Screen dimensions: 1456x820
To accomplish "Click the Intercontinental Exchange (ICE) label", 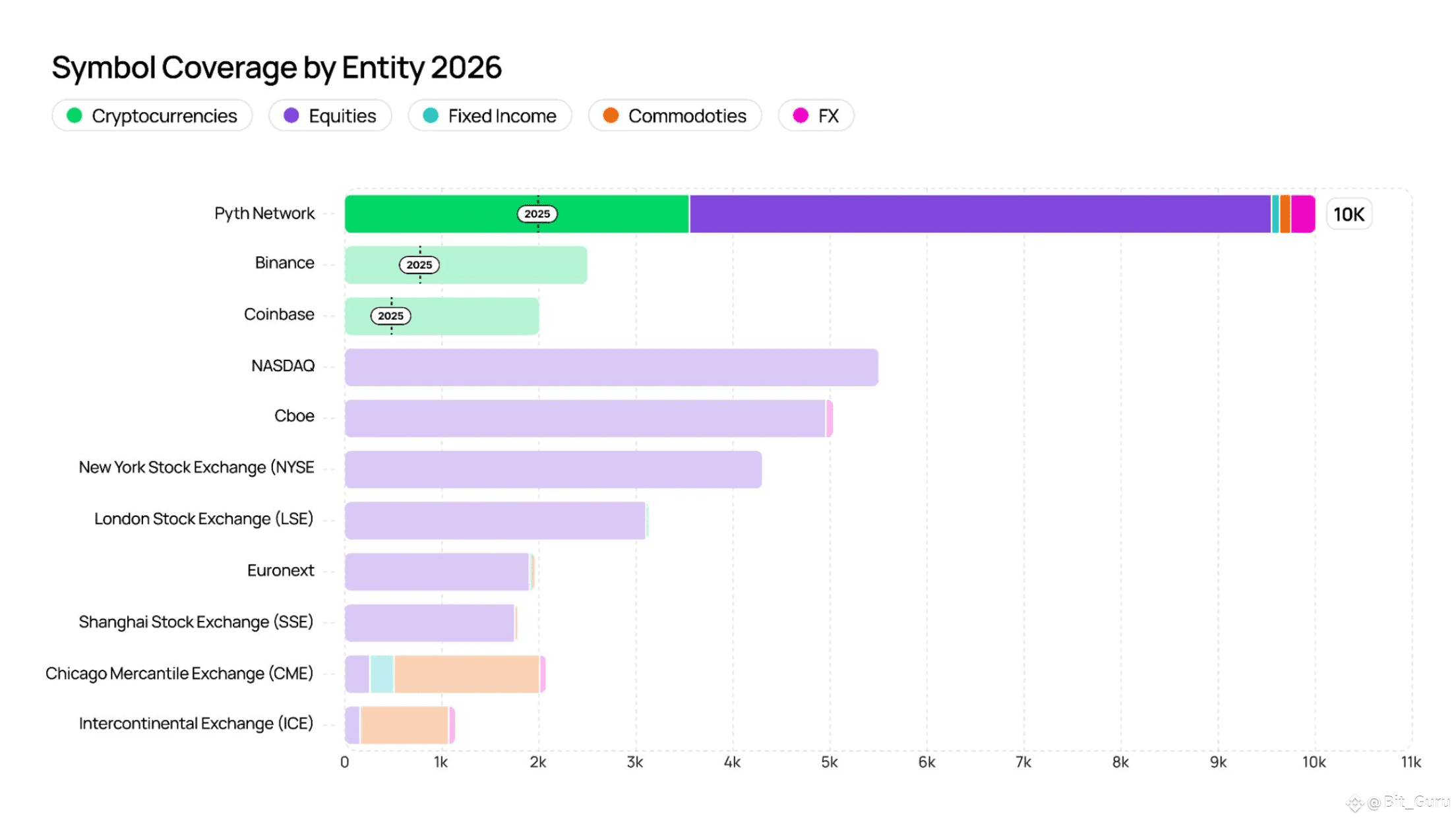I will (196, 724).
